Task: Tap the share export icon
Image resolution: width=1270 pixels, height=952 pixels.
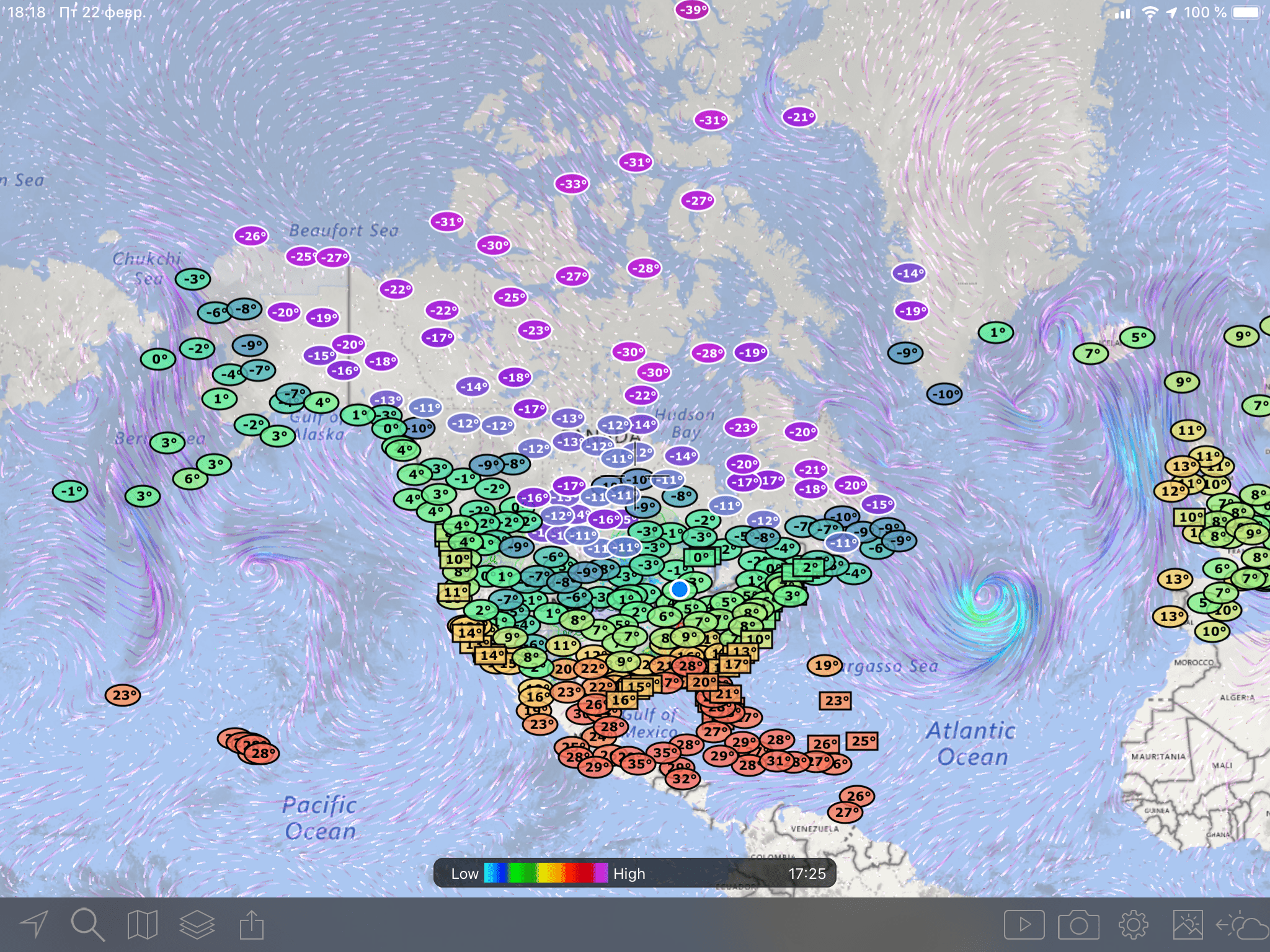Action: click(252, 925)
